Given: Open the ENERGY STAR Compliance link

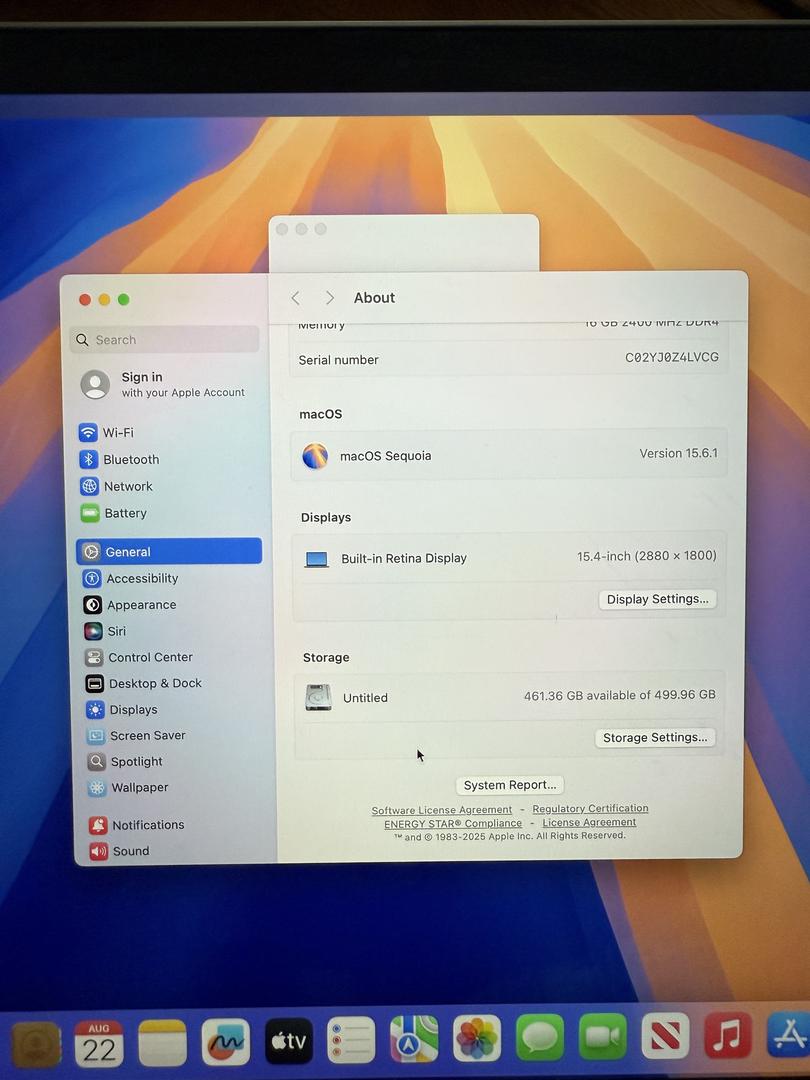Looking at the screenshot, I should click(453, 824).
